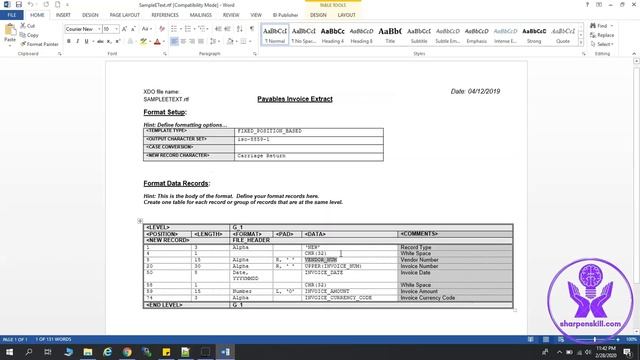Expand the Bullets list dropdown
Image resolution: width=640 pixels, height=360 pixels.
[x=180, y=29]
